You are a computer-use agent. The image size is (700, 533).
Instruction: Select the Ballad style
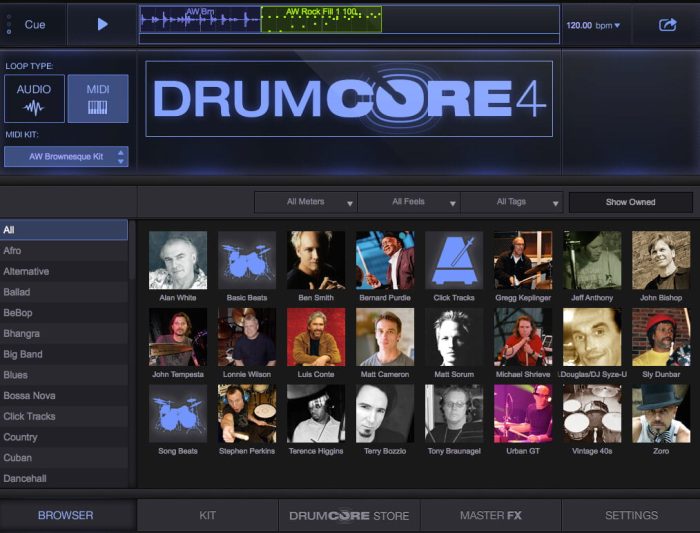[64, 292]
